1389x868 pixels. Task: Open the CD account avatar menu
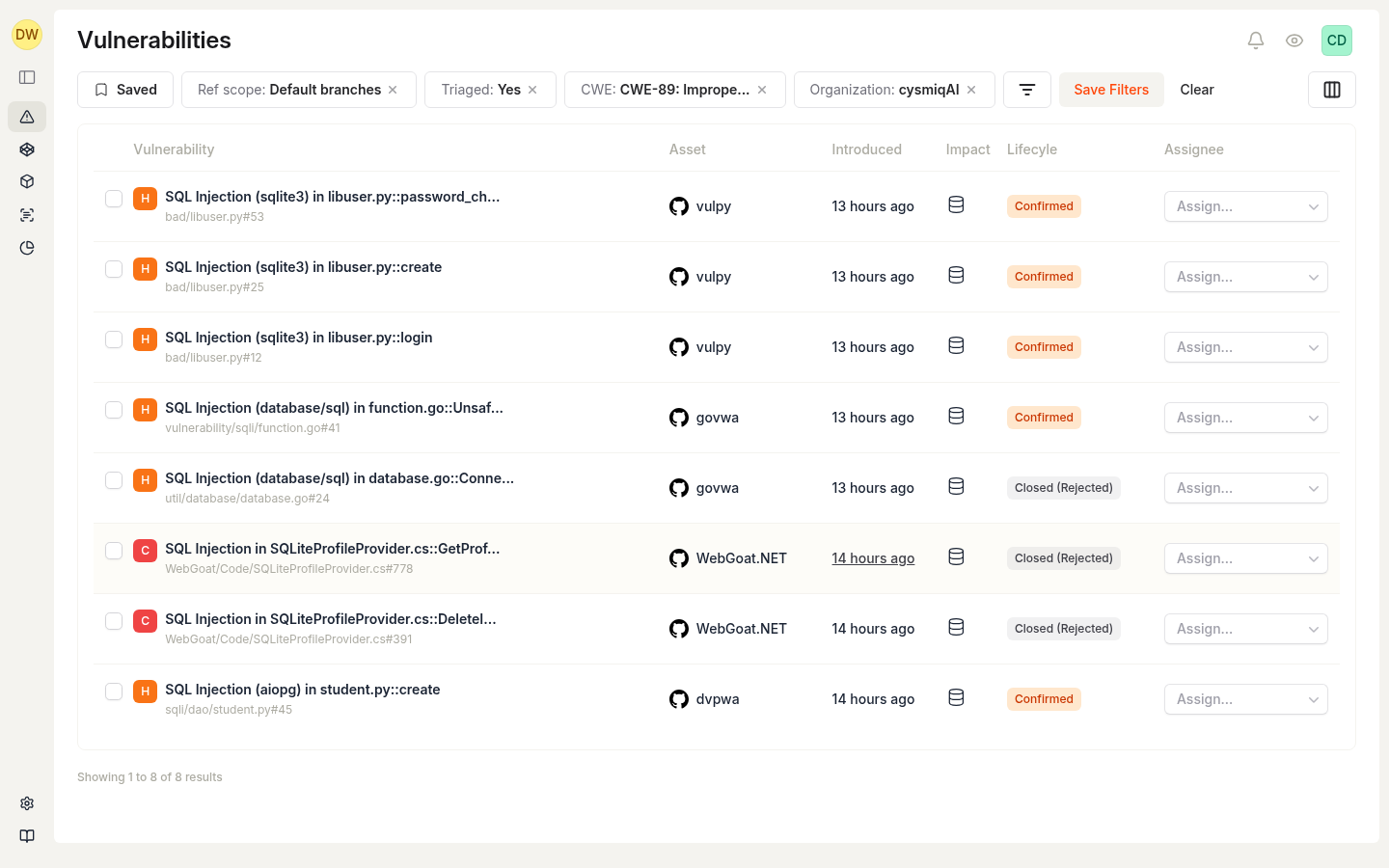1336,41
